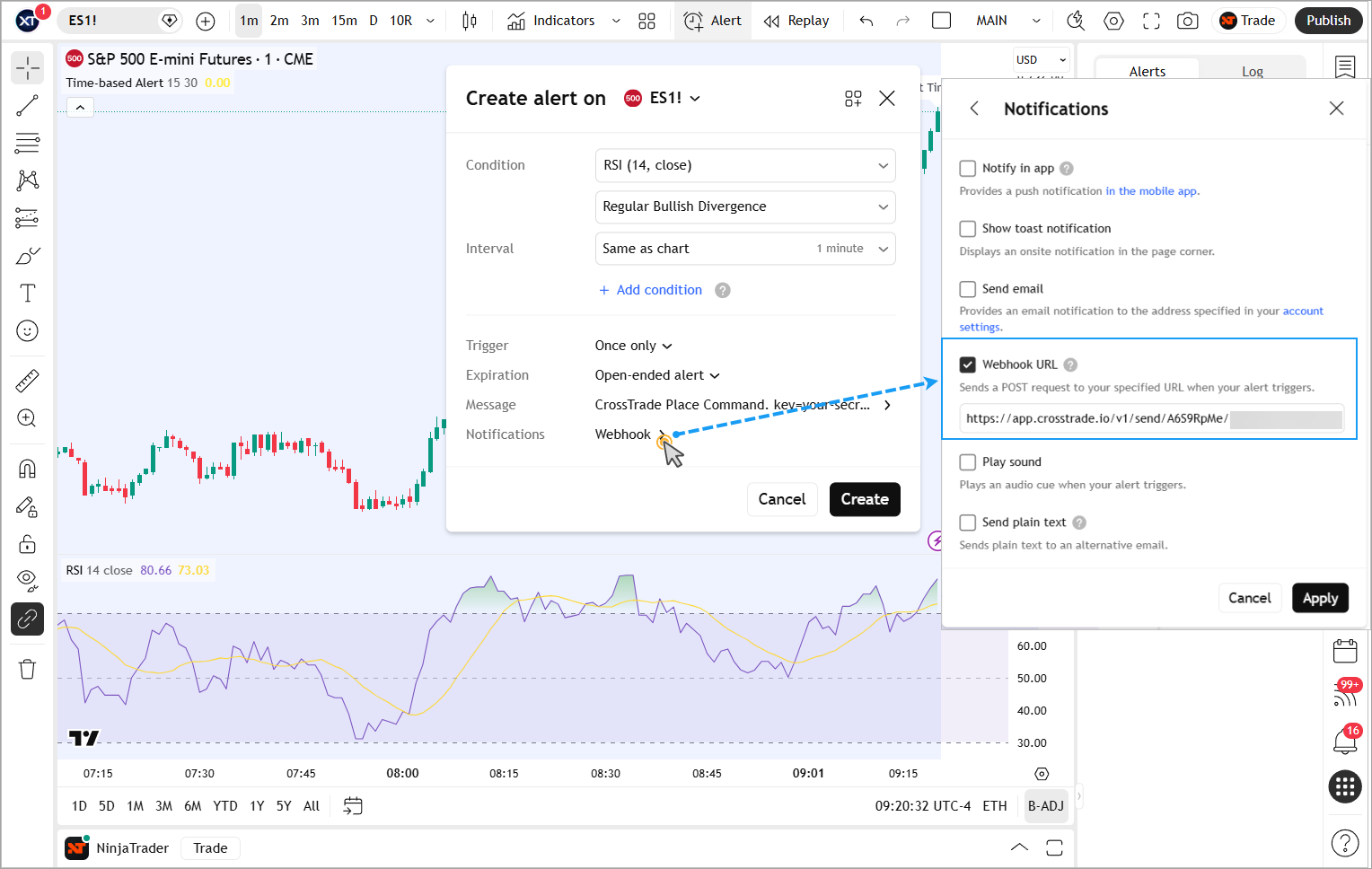The height and width of the screenshot is (869, 1372).
Task: Enable the Notify in app checkbox
Action: [x=968, y=169]
